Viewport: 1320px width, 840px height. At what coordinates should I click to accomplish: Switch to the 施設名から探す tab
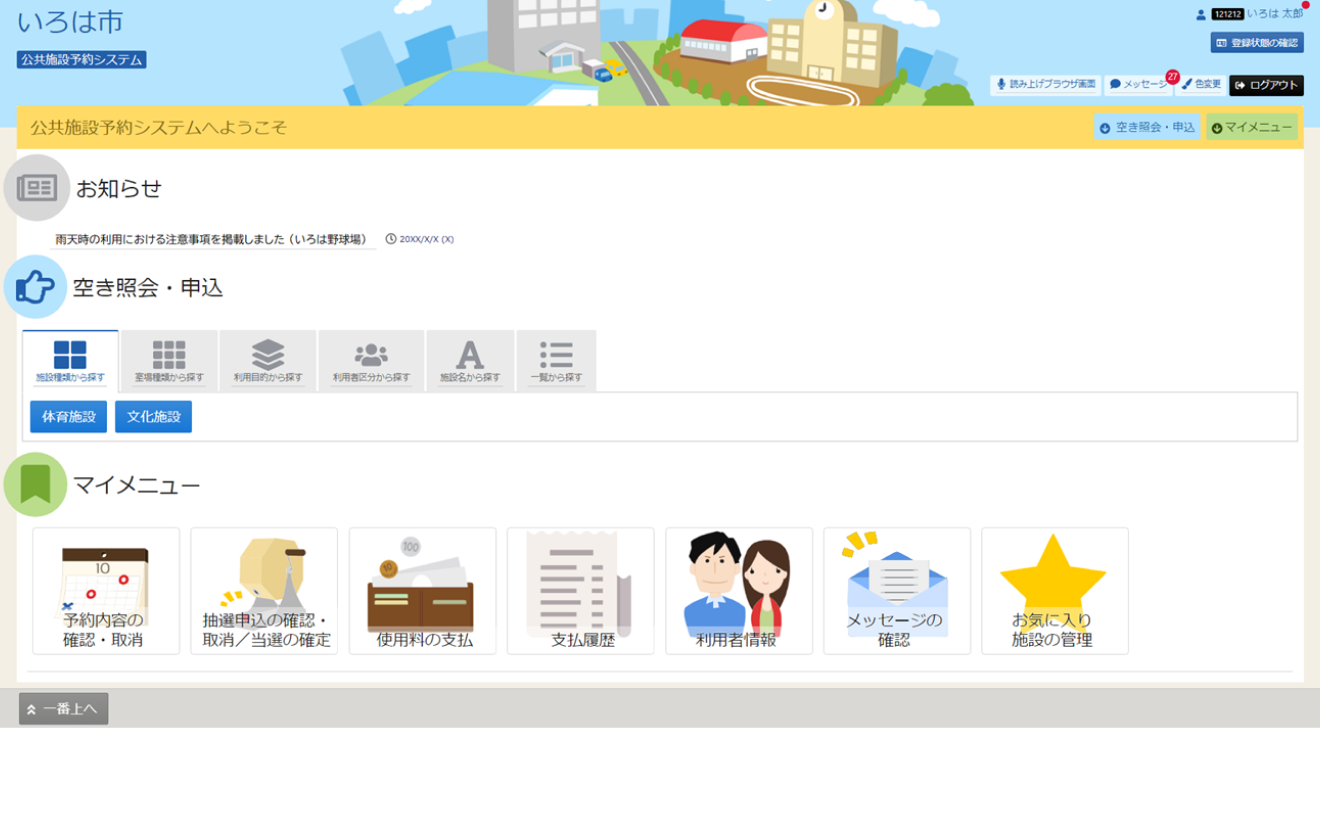click(x=470, y=361)
